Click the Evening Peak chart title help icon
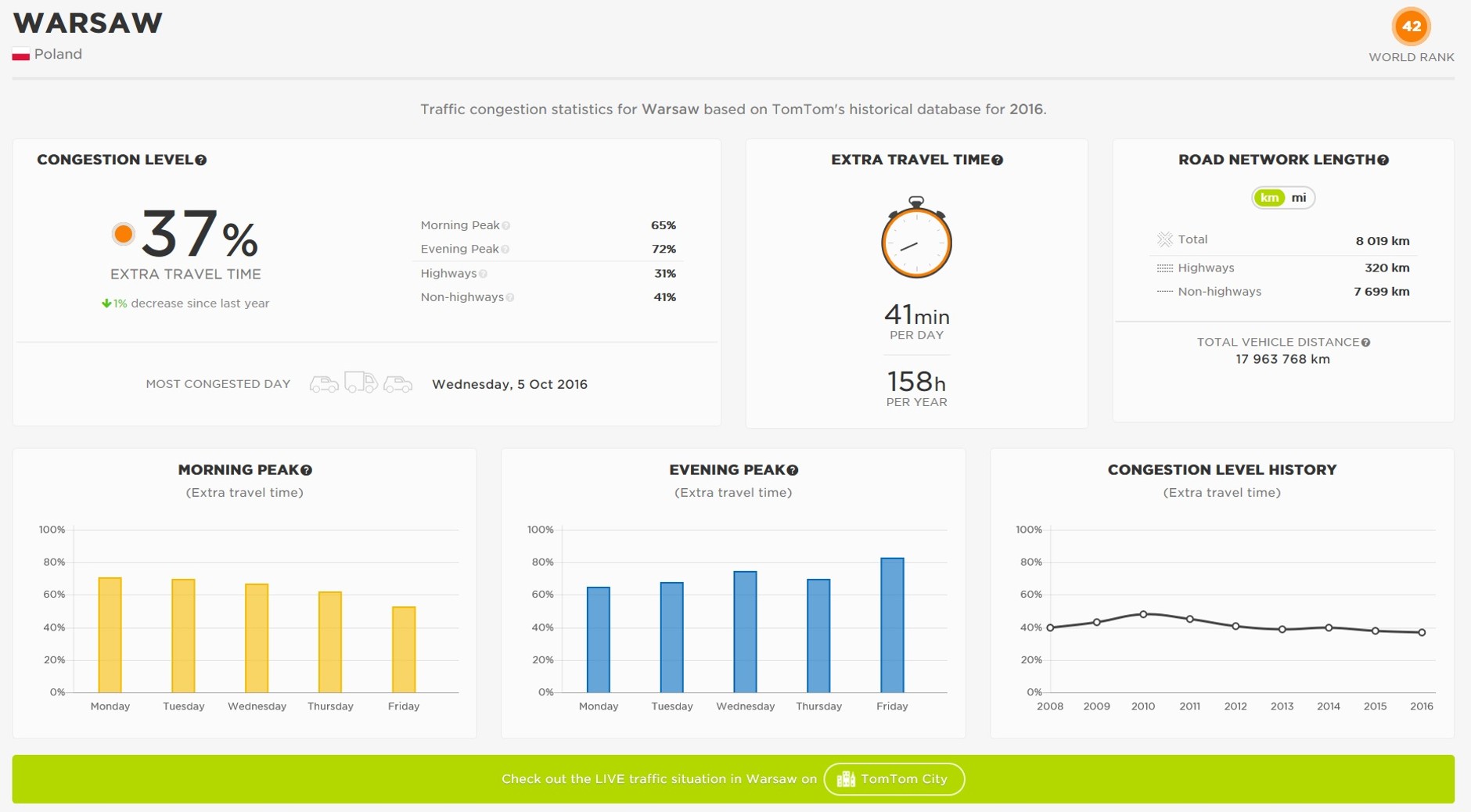The image size is (1471, 812). pyautogui.click(x=793, y=470)
